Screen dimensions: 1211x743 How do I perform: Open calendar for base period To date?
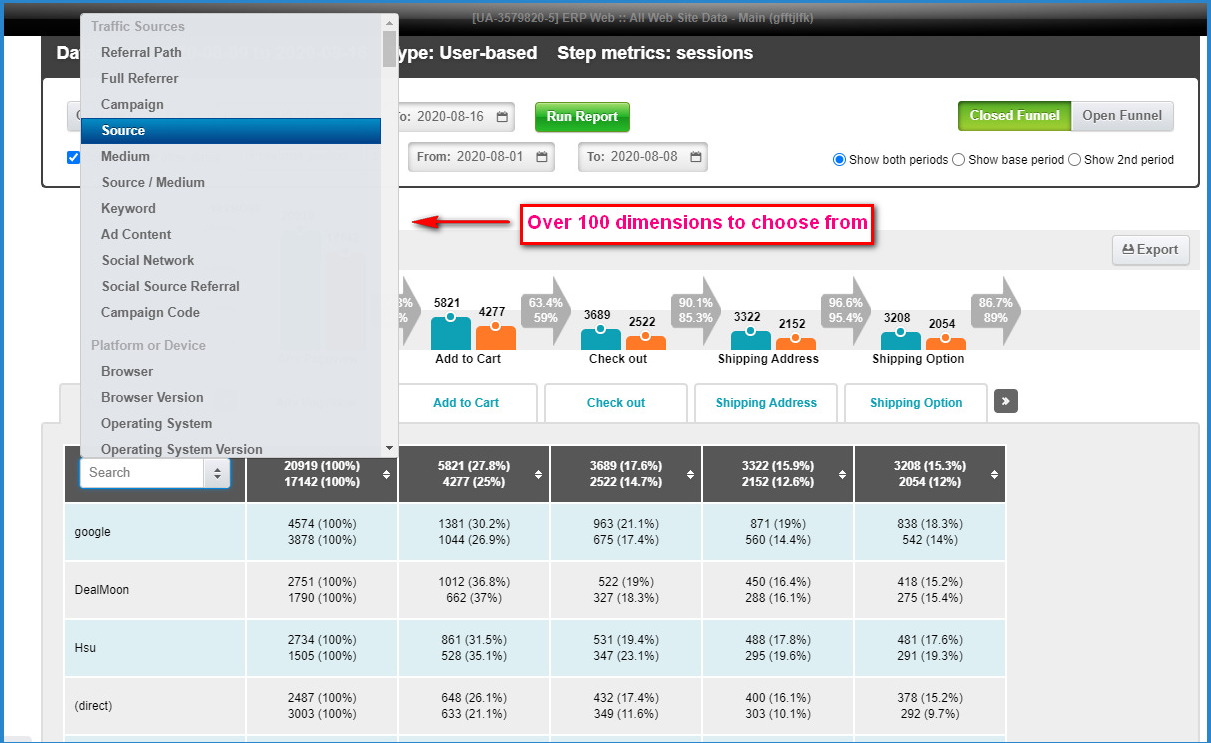502,117
